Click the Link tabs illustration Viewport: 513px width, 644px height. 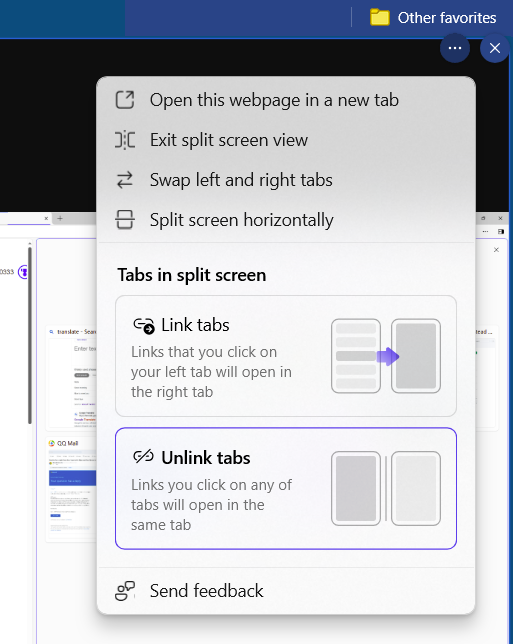[386, 356]
